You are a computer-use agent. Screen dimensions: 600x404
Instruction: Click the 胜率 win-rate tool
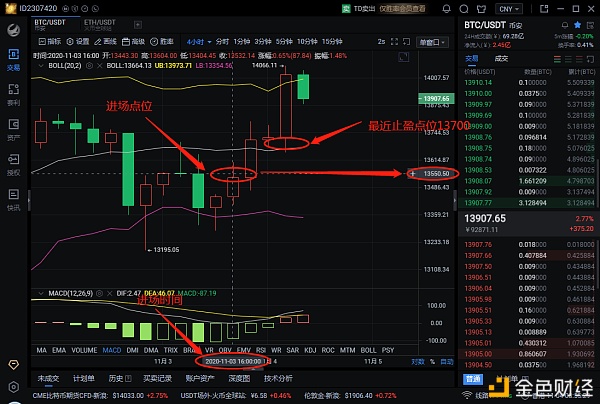[x=162, y=42]
